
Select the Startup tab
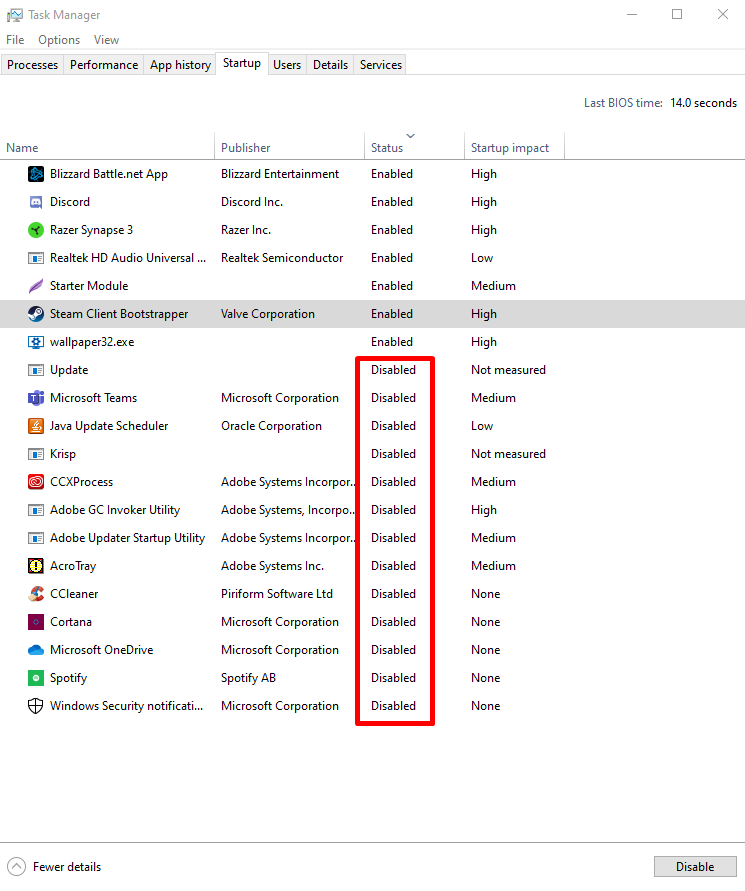242,63
